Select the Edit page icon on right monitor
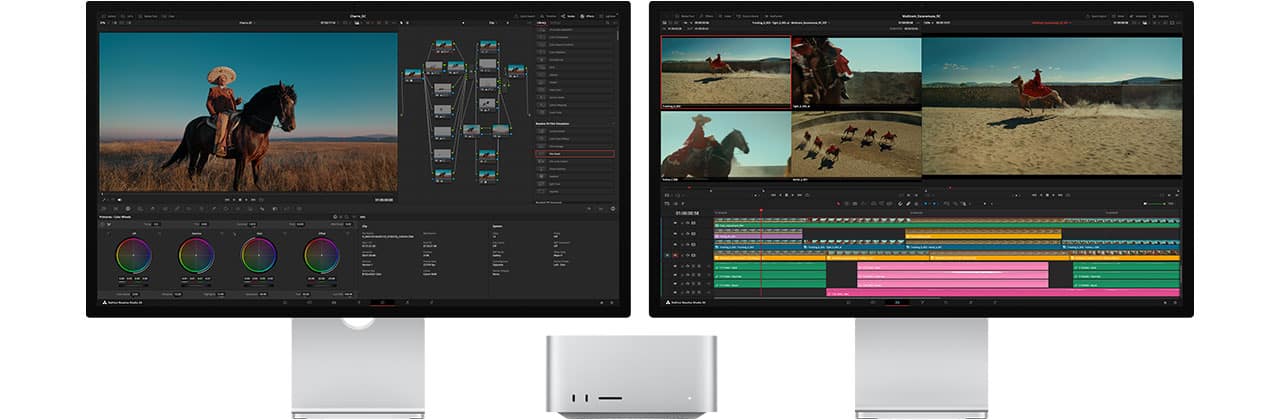The height and width of the screenshot is (420, 1280). point(897,301)
